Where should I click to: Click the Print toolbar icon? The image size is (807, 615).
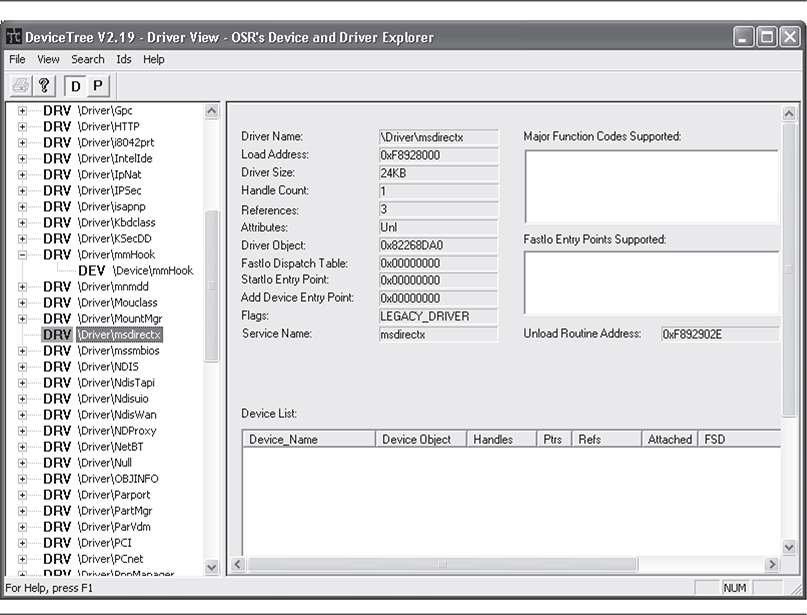(x=22, y=86)
